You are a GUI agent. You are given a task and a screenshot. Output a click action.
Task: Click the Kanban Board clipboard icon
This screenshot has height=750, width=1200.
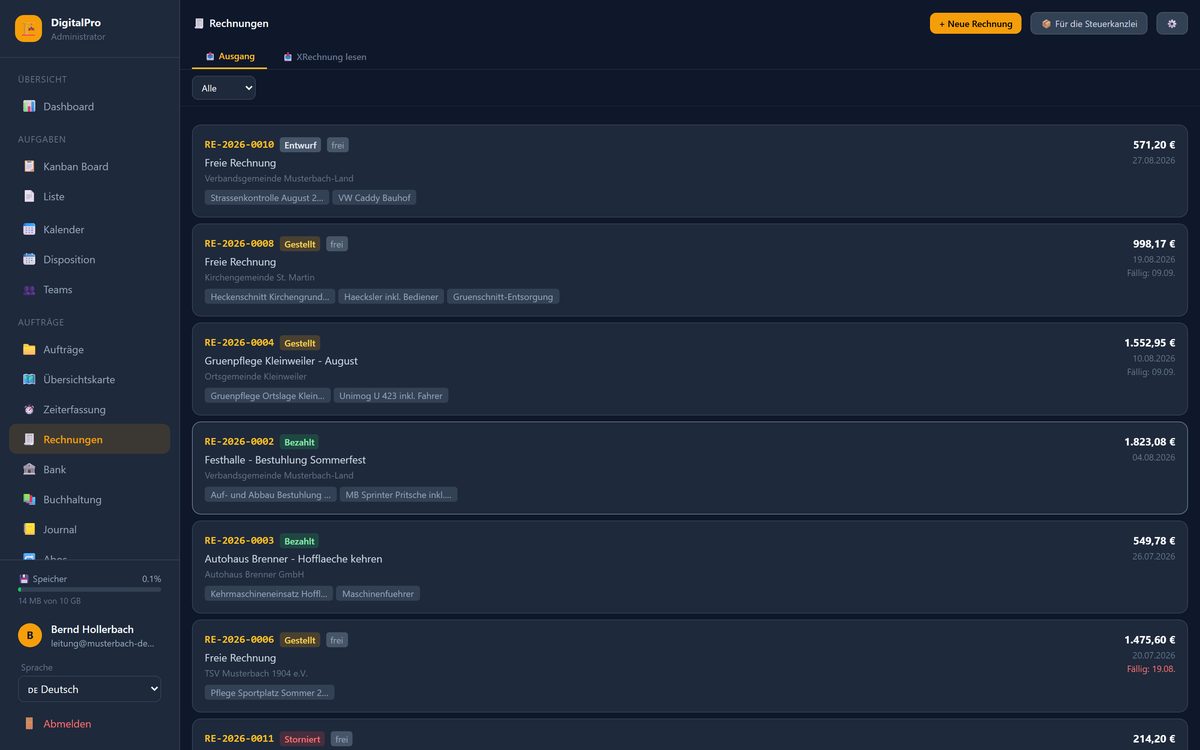pos(29,167)
